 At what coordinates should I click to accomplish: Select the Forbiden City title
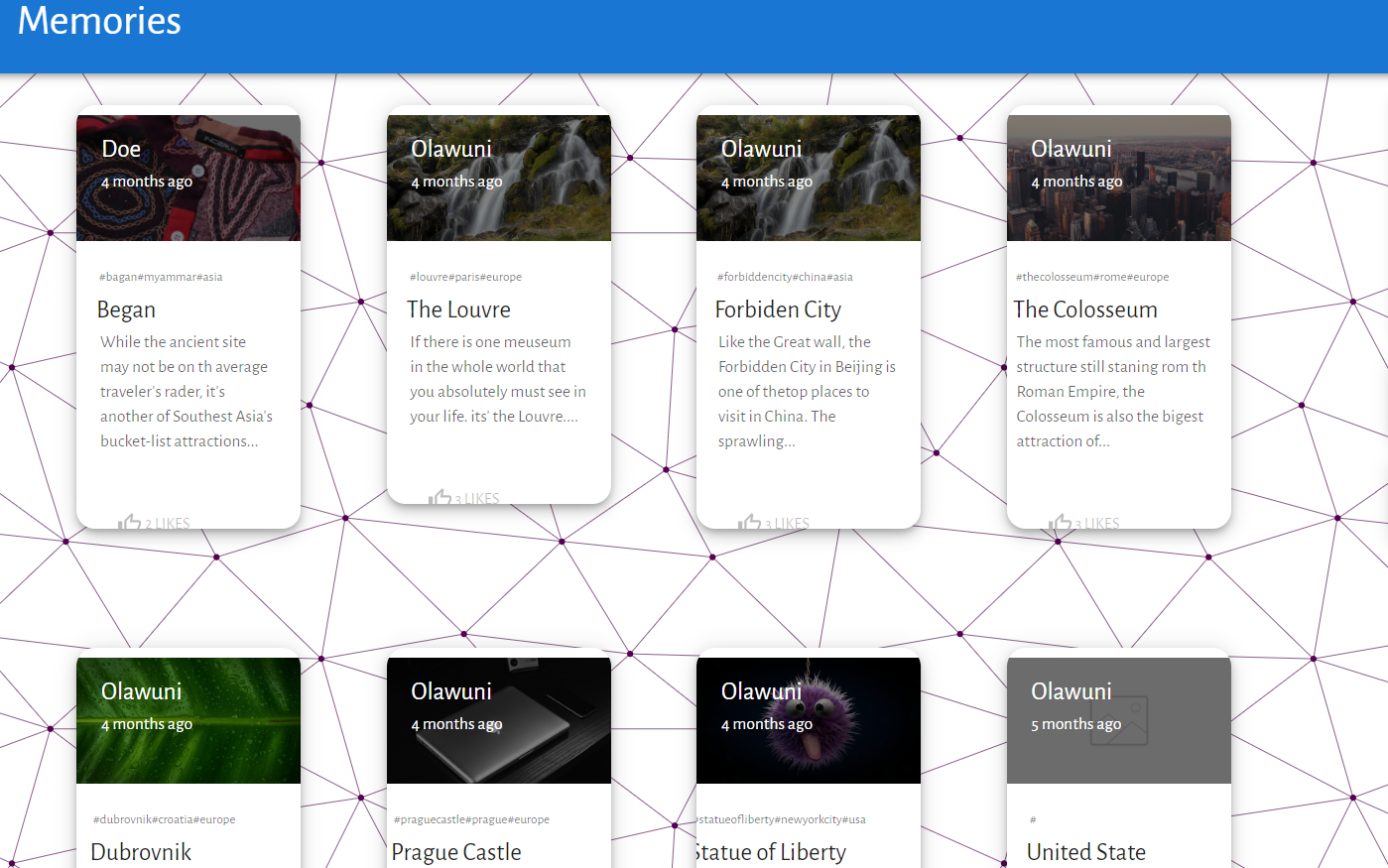coord(778,310)
